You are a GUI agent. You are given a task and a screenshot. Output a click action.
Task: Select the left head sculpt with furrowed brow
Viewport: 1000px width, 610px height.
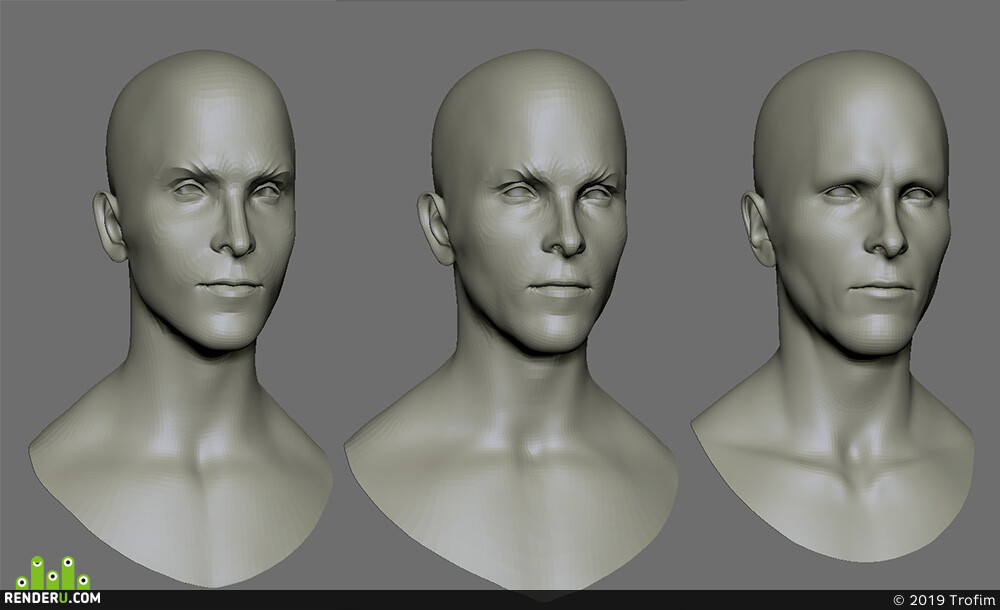[x=182, y=318]
